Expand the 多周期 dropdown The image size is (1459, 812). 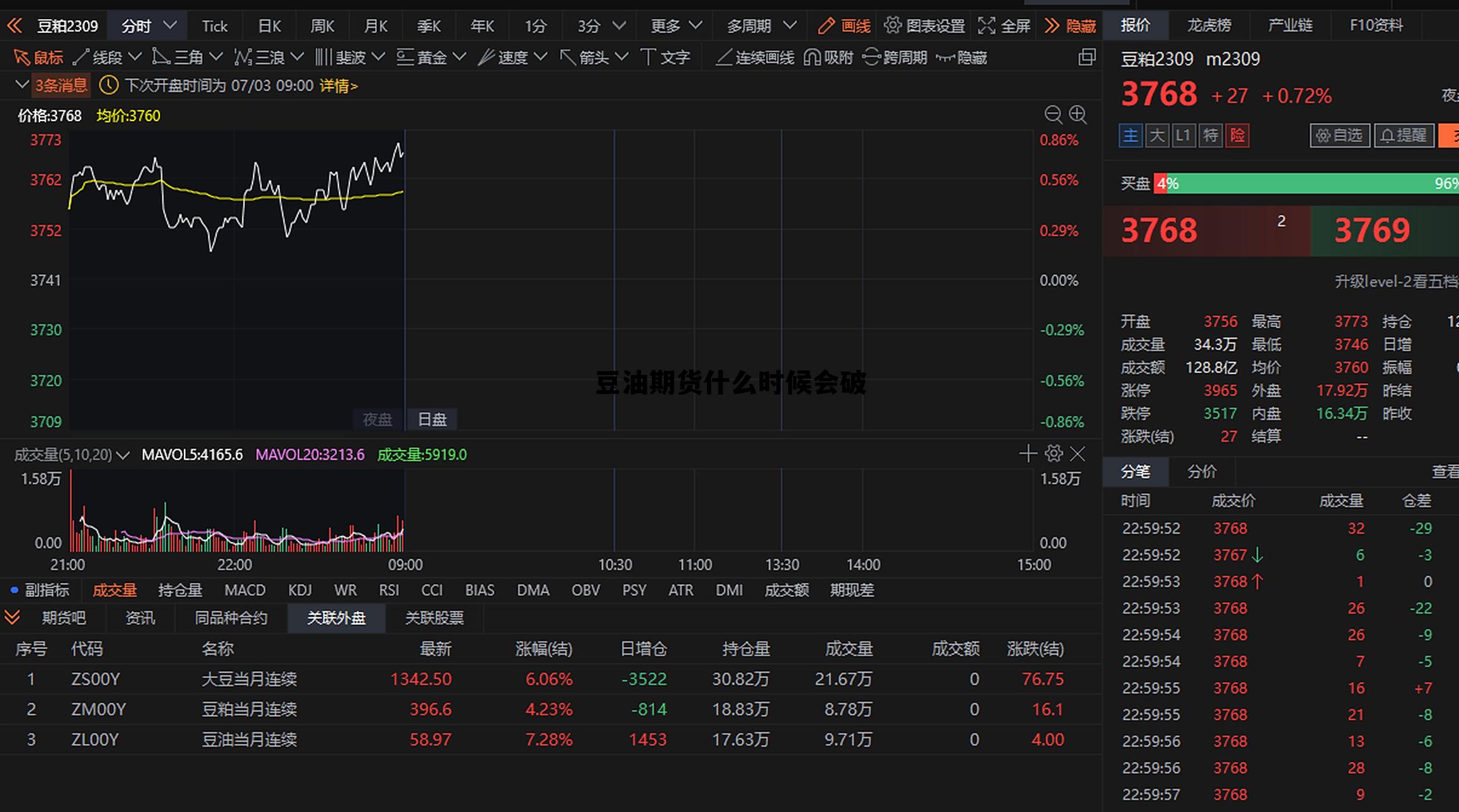(759, 26)
